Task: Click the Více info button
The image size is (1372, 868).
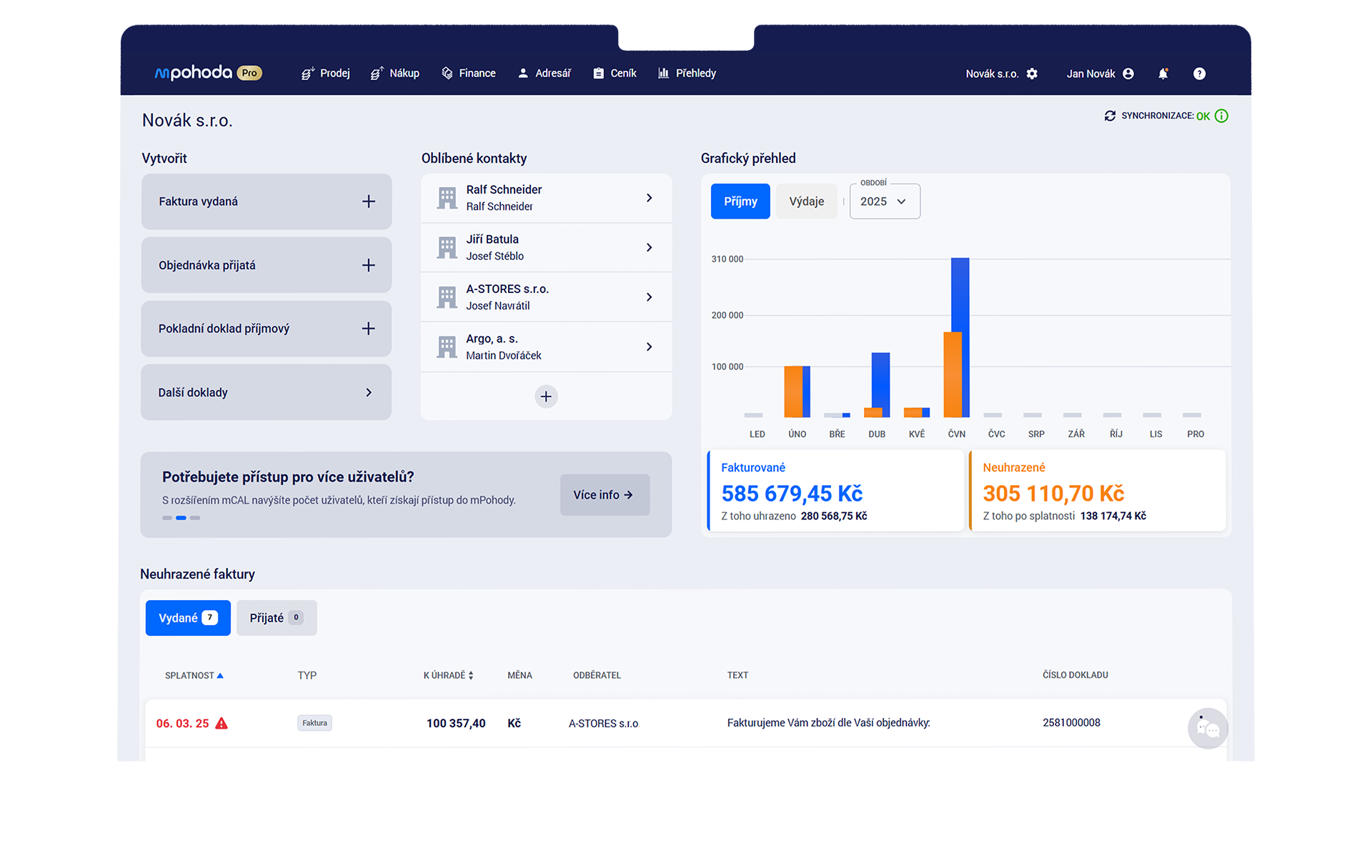Action: (x=604, y=495)
